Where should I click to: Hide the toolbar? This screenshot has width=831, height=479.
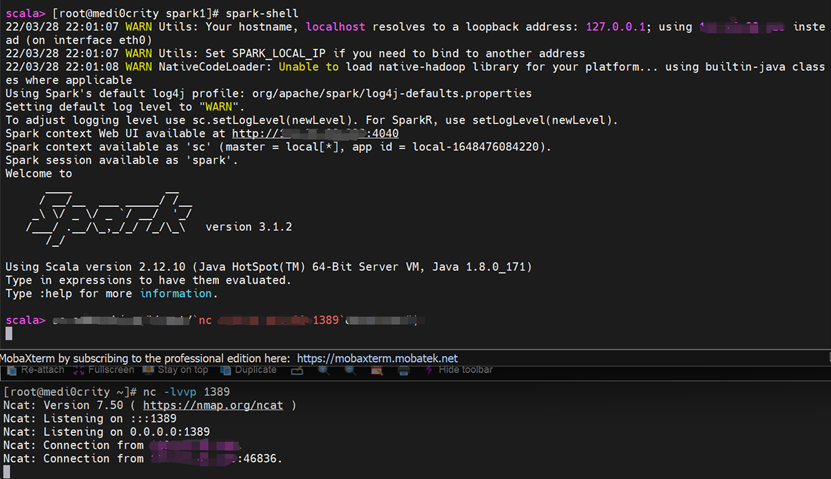tap(459, 370)
